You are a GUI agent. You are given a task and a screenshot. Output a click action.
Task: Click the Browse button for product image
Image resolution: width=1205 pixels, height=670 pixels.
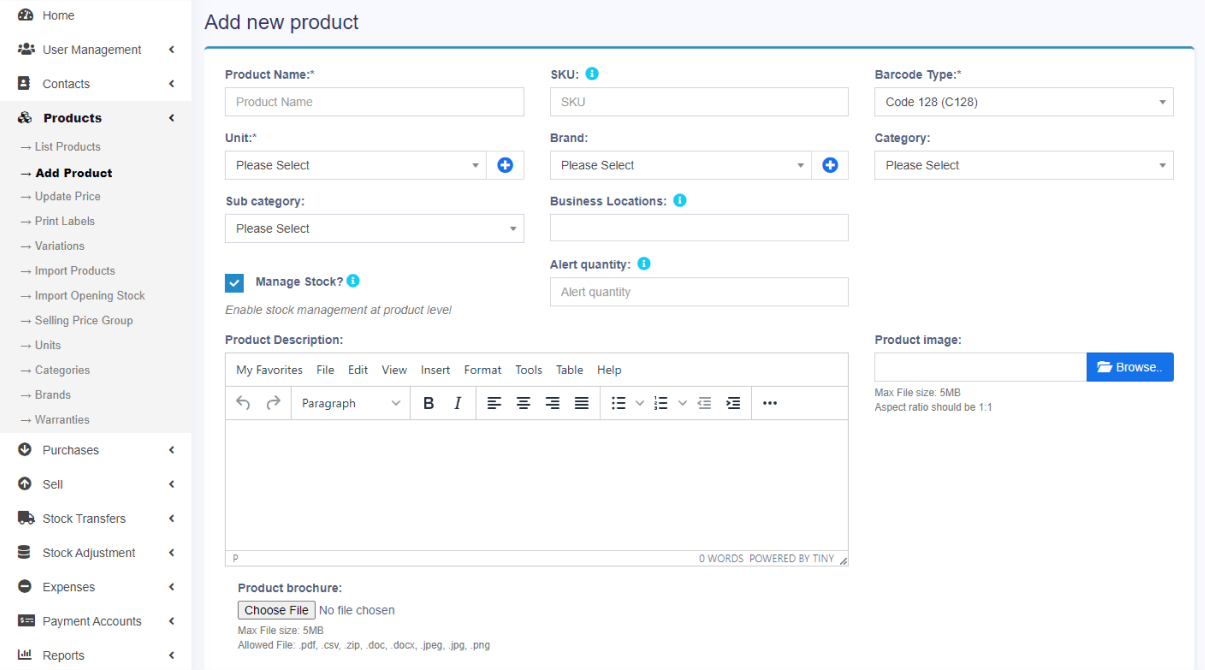[x=1130, y=367]
